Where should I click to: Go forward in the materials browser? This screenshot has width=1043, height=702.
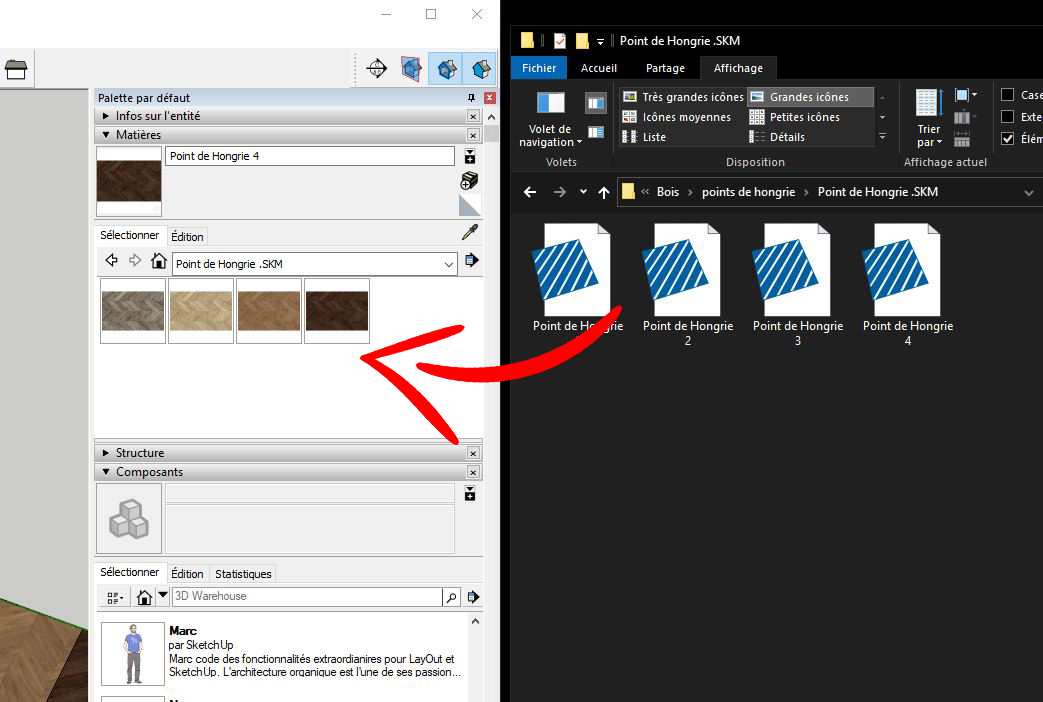click(135, 260)
